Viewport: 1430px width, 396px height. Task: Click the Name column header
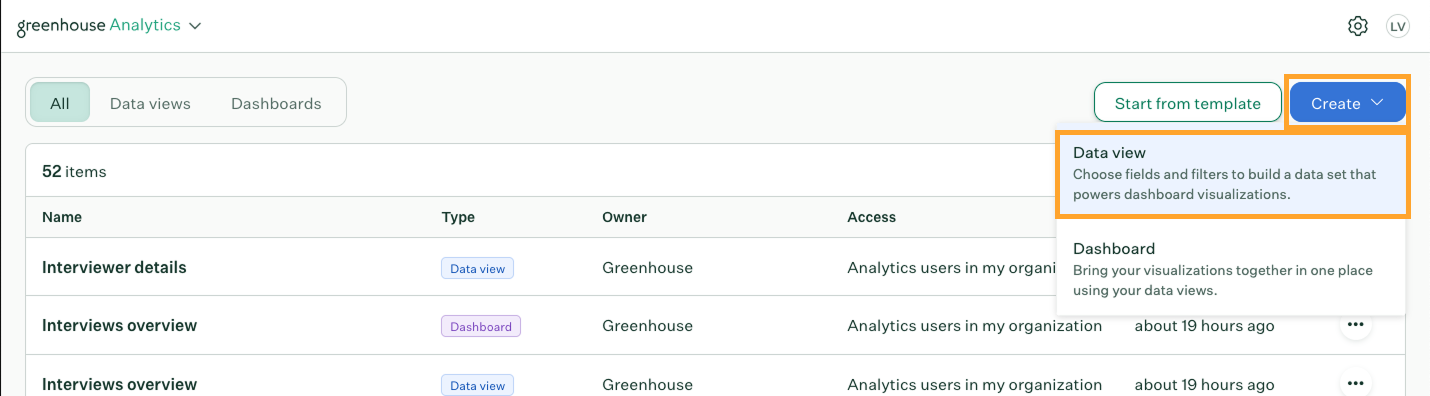pyautogui.click(x=62, y=217)
